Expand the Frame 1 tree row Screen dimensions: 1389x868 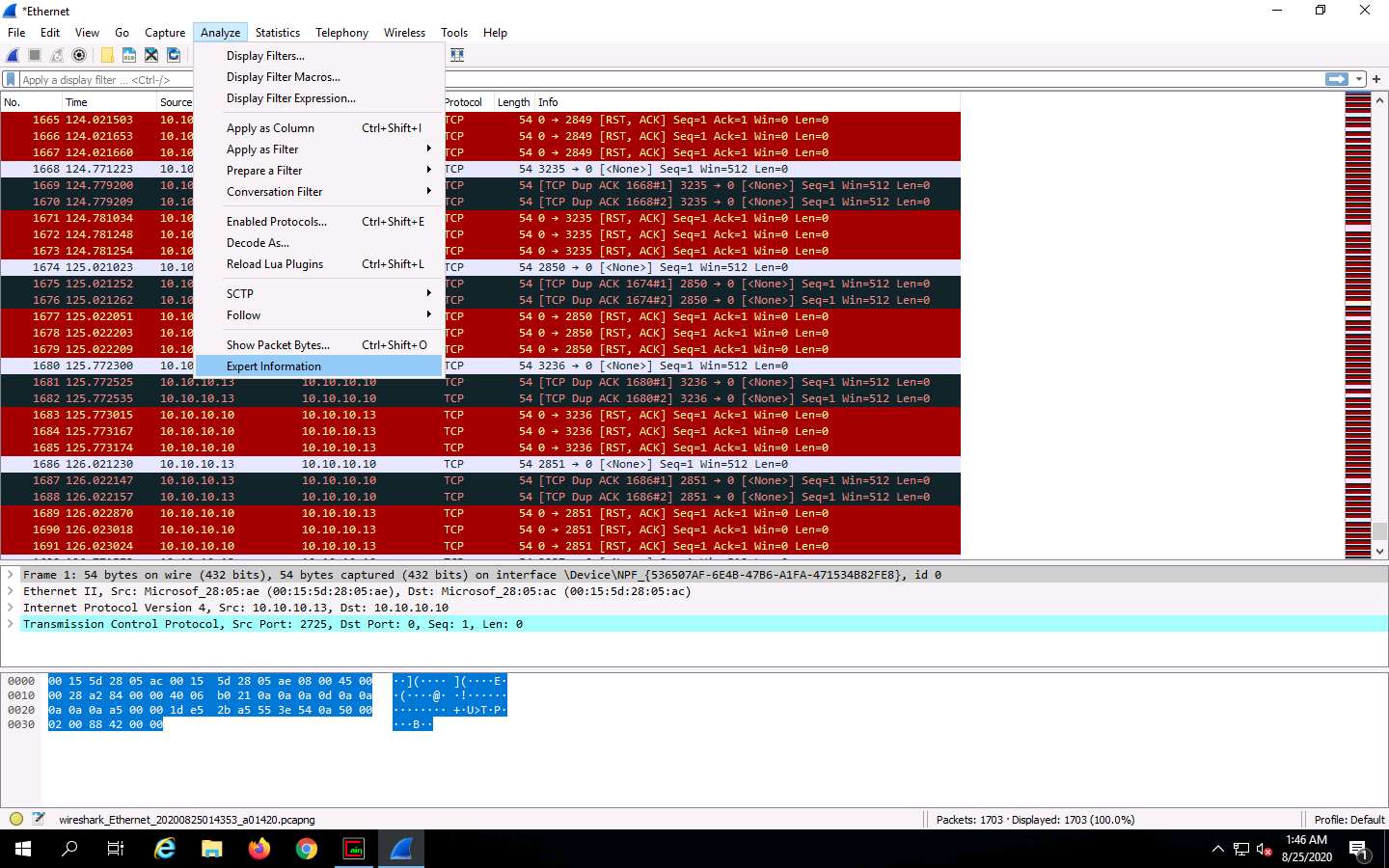11,575
